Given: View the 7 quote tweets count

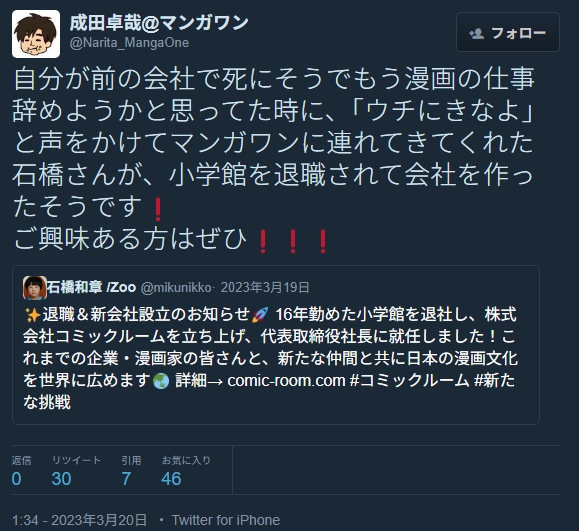Looking at the screenshot, I should 126,479.
